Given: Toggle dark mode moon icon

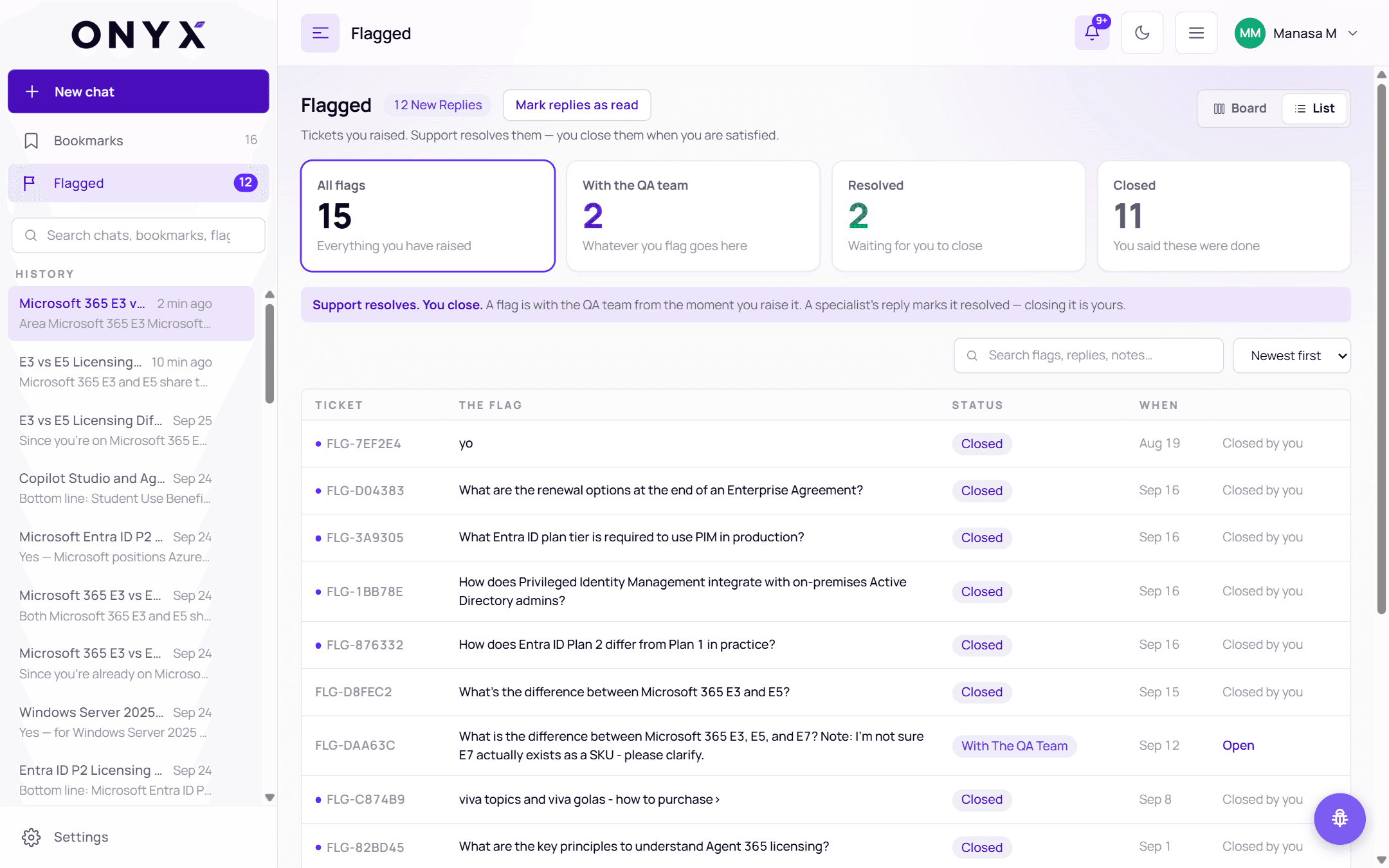Looking at the screenshot, I should click(x=1142, y=33).
